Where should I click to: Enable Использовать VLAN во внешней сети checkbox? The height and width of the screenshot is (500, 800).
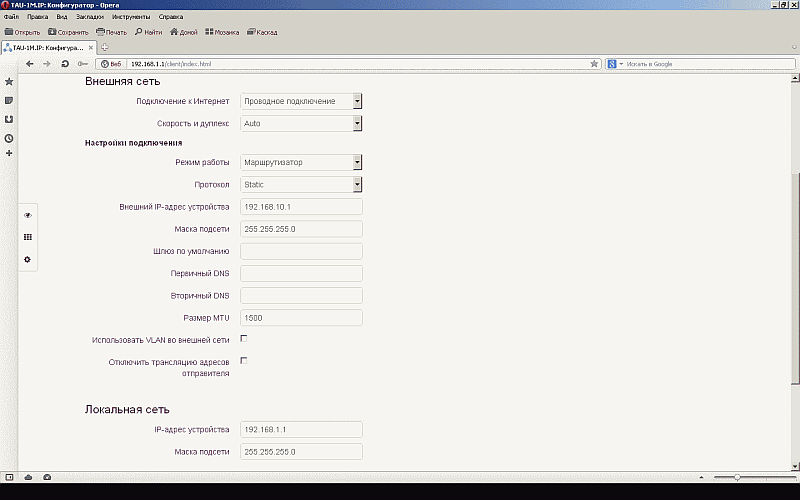(x=244, y=338)
